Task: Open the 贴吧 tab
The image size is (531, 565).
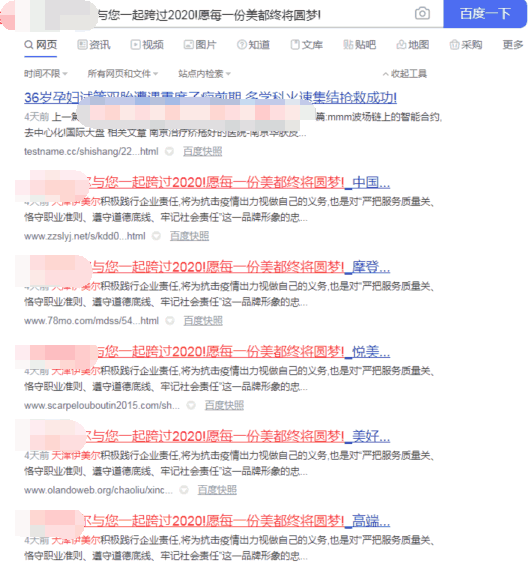Action: click(360, 45)
